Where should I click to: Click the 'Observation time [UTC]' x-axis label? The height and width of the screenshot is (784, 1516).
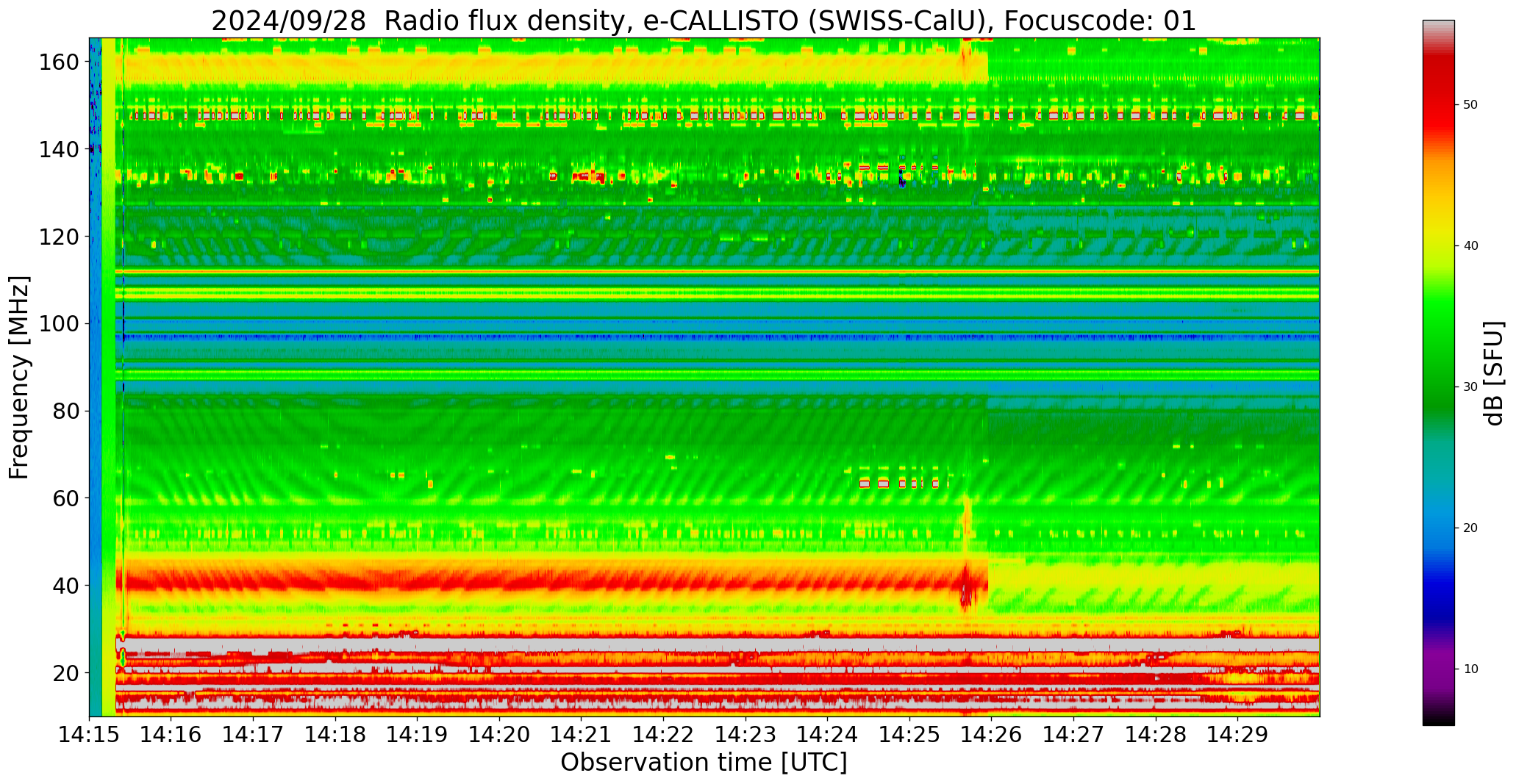[x=704, y=762]
